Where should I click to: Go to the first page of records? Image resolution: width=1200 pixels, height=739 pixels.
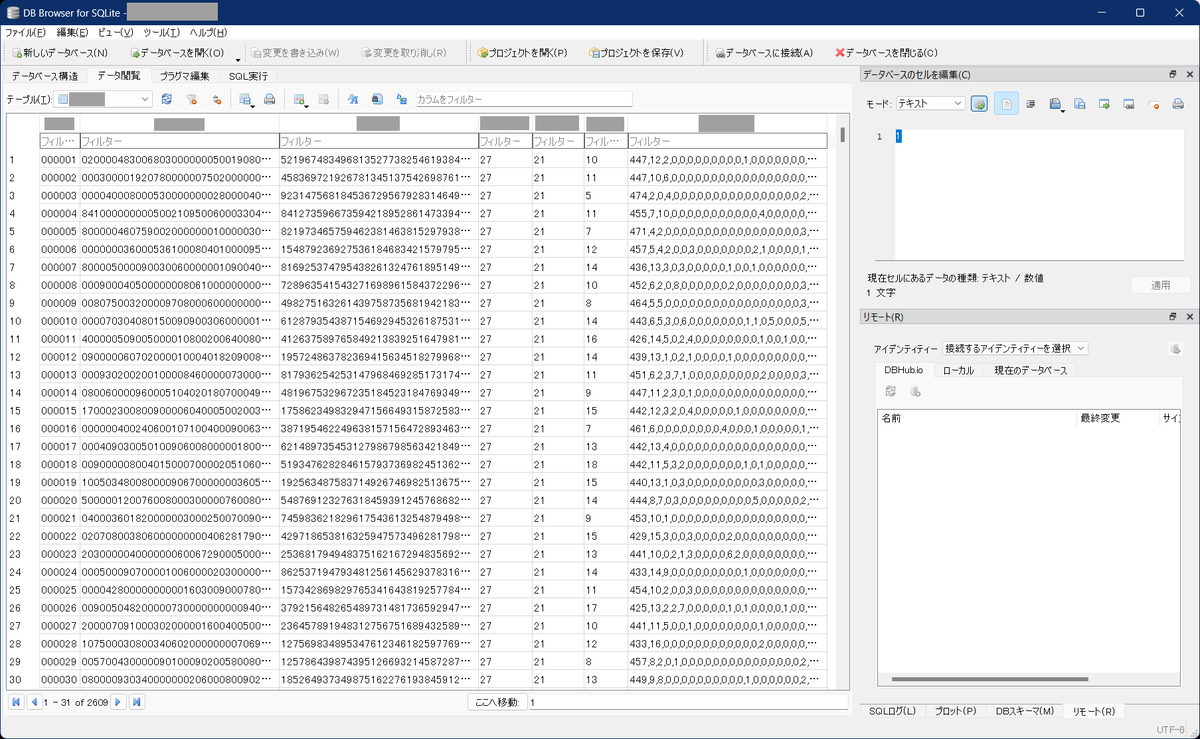pyautogui.click(x=16, y=702)
